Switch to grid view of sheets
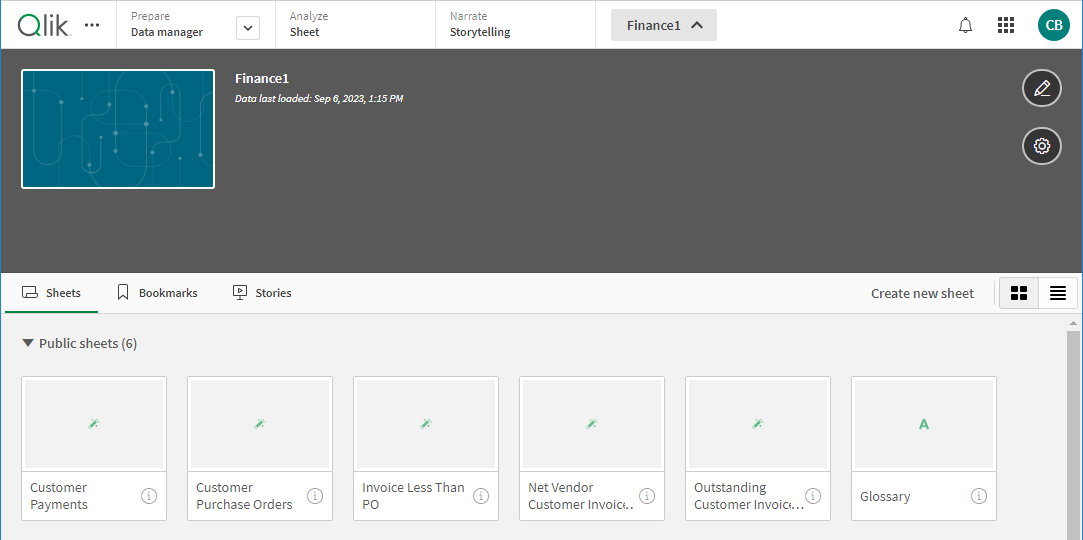Image resolution: width=1083 pixels, height=540 pixels. 1019,293
